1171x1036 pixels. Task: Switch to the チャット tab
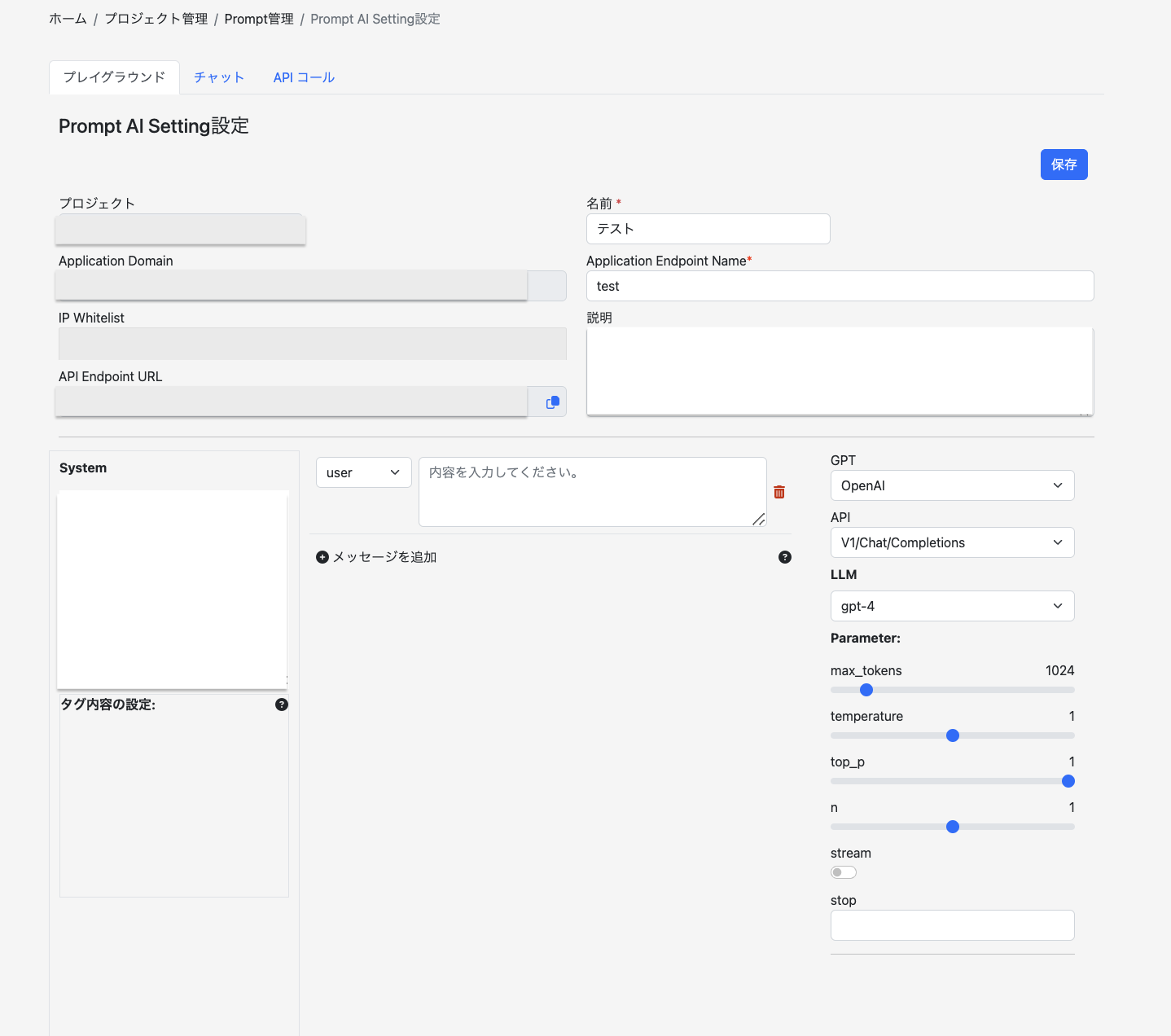click(x=219, y=77)
